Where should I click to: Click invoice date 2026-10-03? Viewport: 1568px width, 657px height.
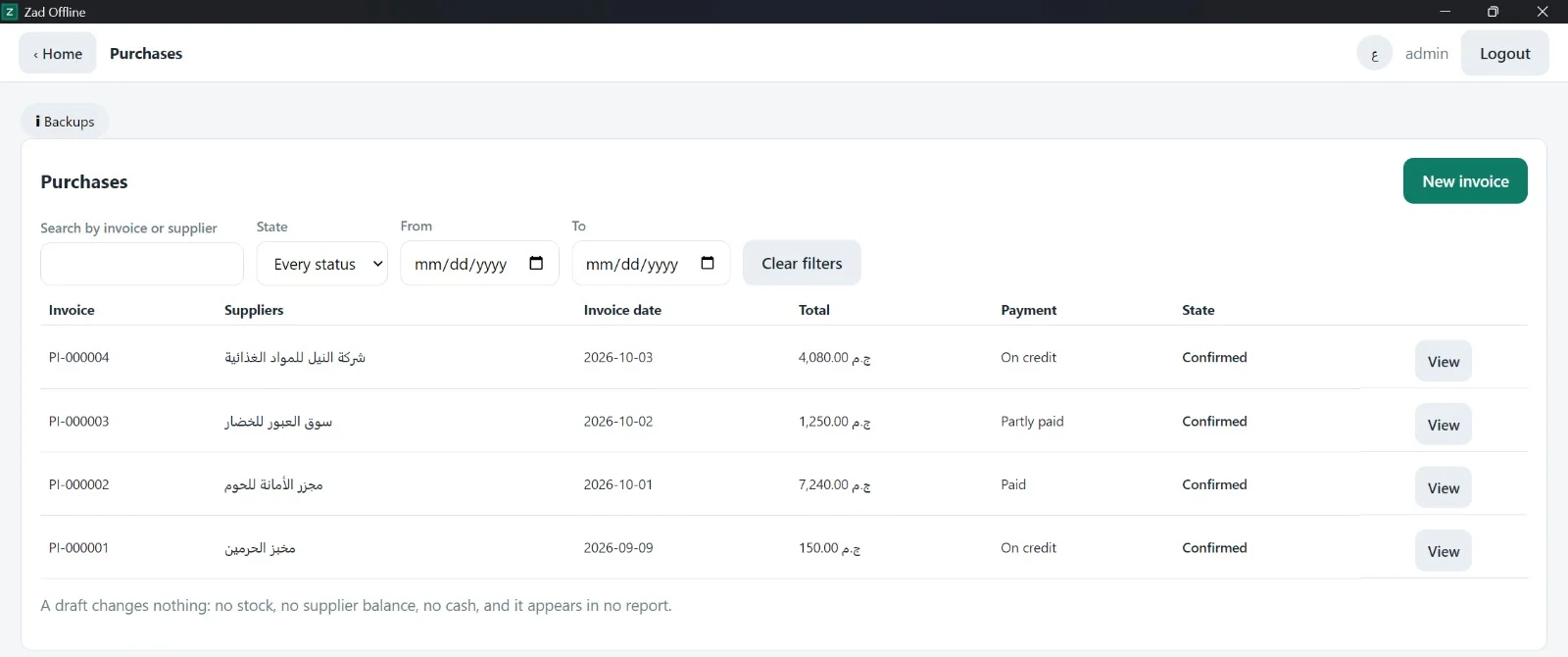point(618,357)
